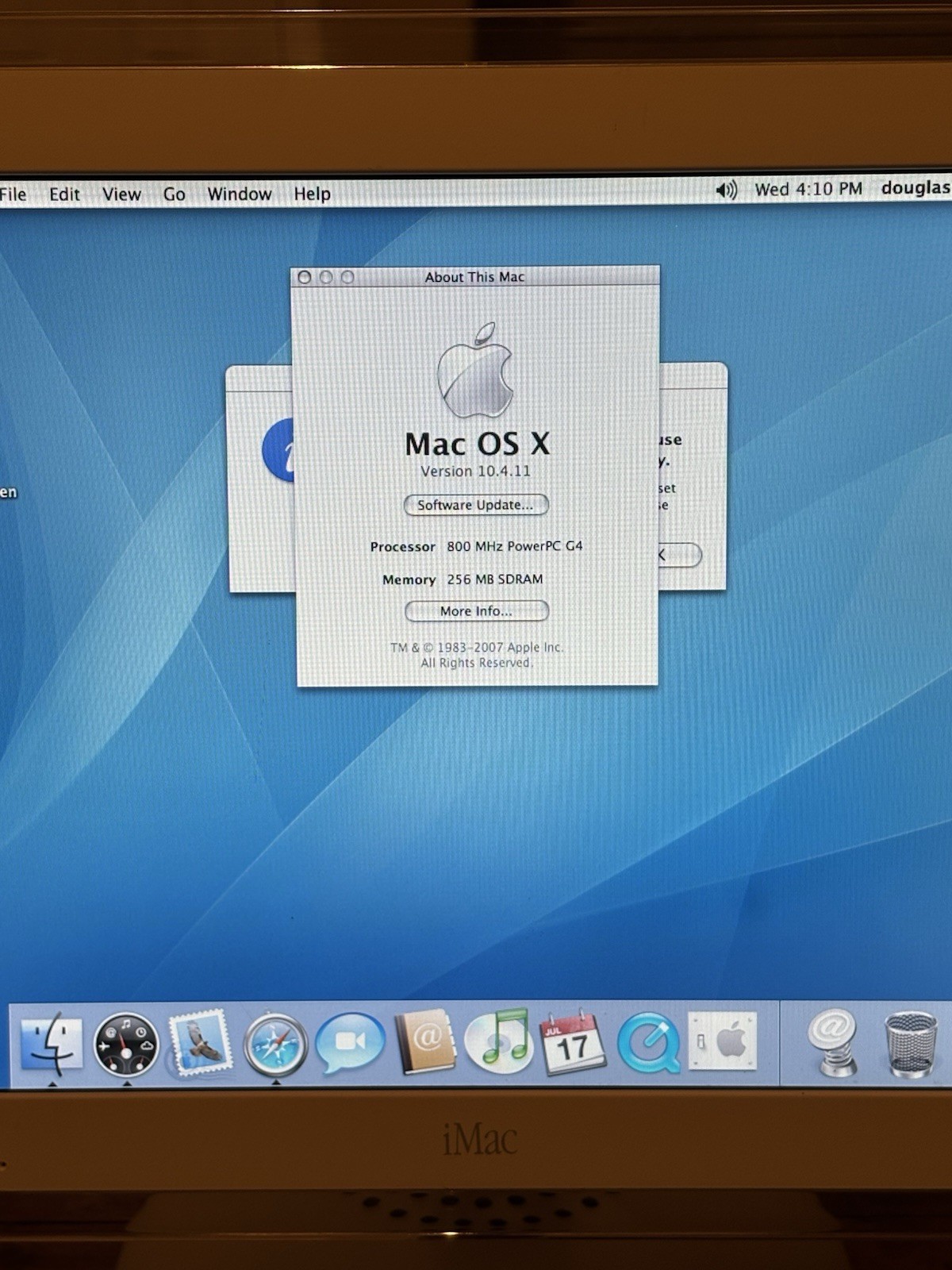This screenshot has width=952, height=1270.
Task: Open the Help menu
Action: click(312, 194)
